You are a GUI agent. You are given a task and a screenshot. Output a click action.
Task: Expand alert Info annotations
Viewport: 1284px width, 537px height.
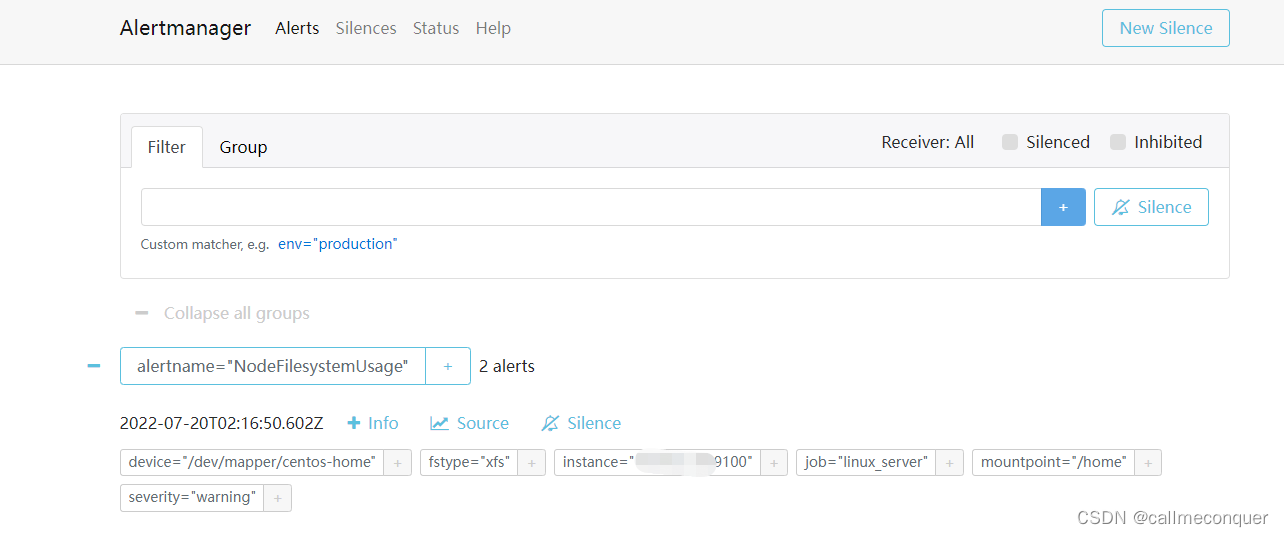tap(373, 423)
